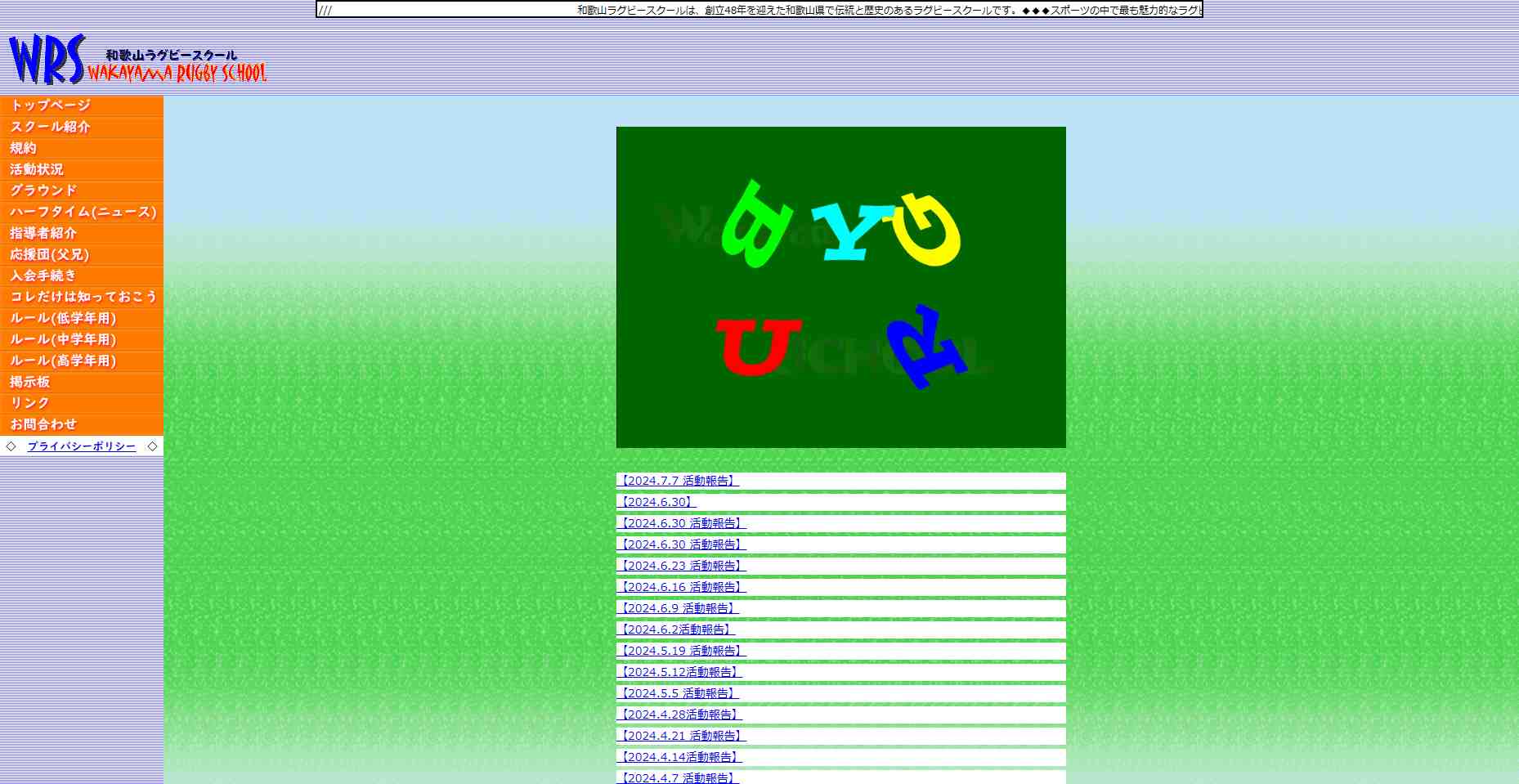1519x784 pixels.
Task: Select 活動状況 from the sidebar
Action: click(x=37, y=169)
